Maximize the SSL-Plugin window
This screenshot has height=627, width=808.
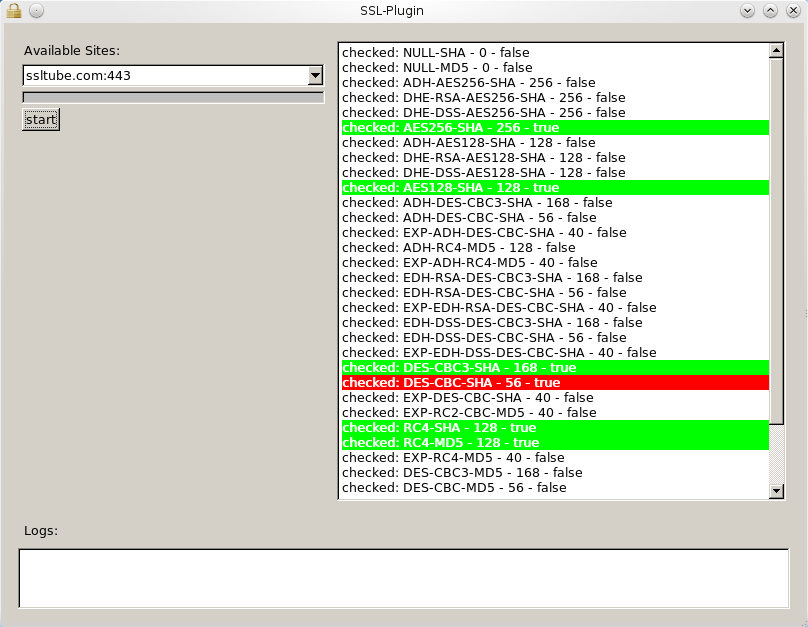[x=770, y=10]
